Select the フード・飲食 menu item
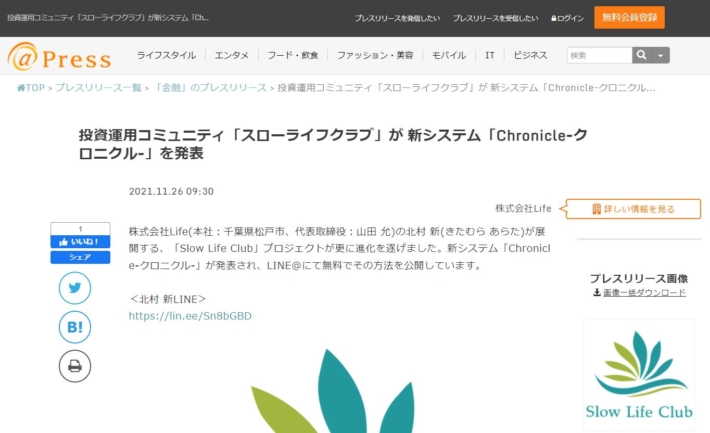The image size is (710, 433). tap(293, 55)
